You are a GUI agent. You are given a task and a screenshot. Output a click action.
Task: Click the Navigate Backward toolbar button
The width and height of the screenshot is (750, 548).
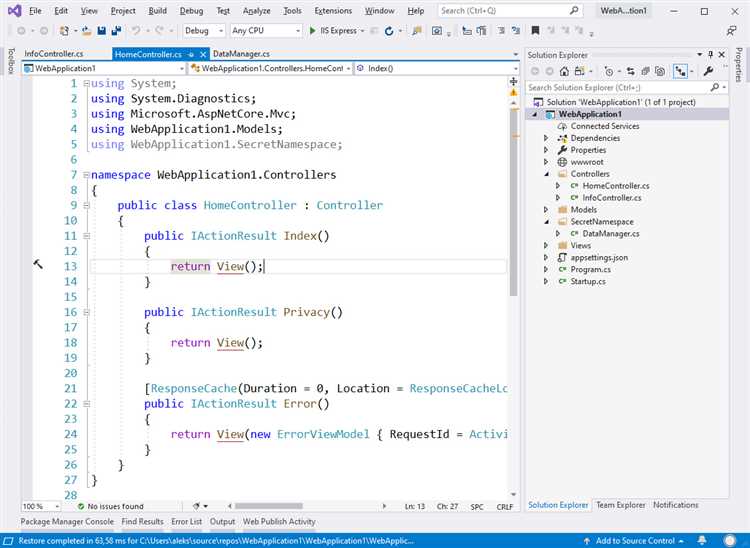click(x=22, y=31)
